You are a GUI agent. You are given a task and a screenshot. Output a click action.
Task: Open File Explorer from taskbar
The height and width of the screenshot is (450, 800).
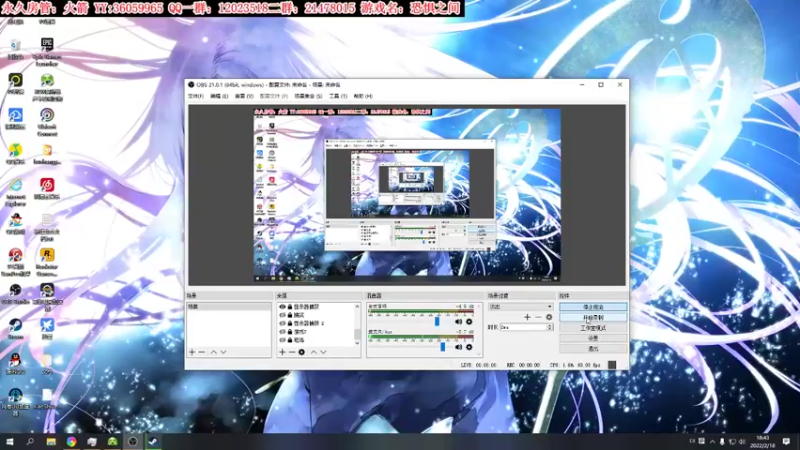pos(51,441)
